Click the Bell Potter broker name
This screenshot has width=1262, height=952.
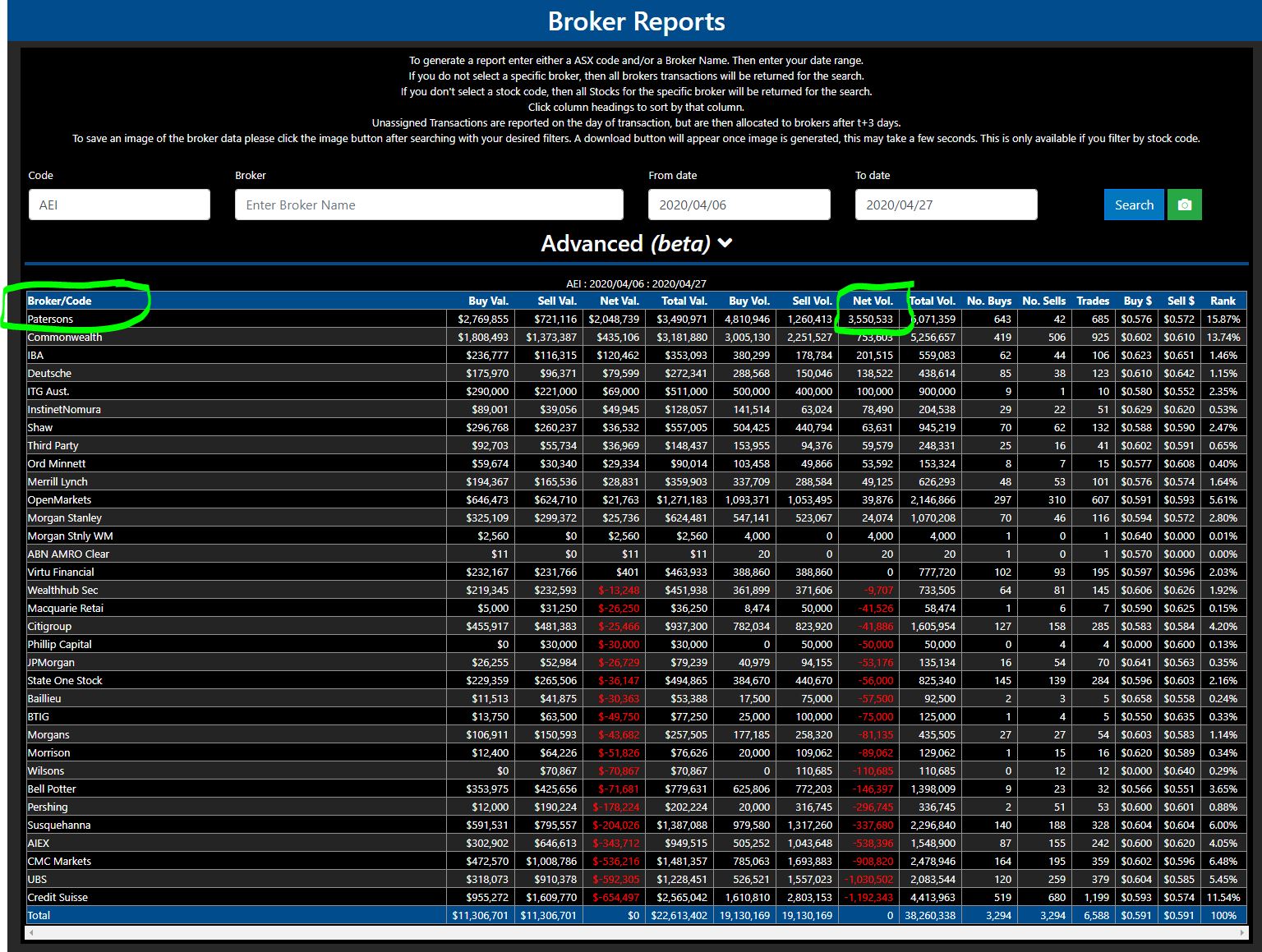(52, 789)
